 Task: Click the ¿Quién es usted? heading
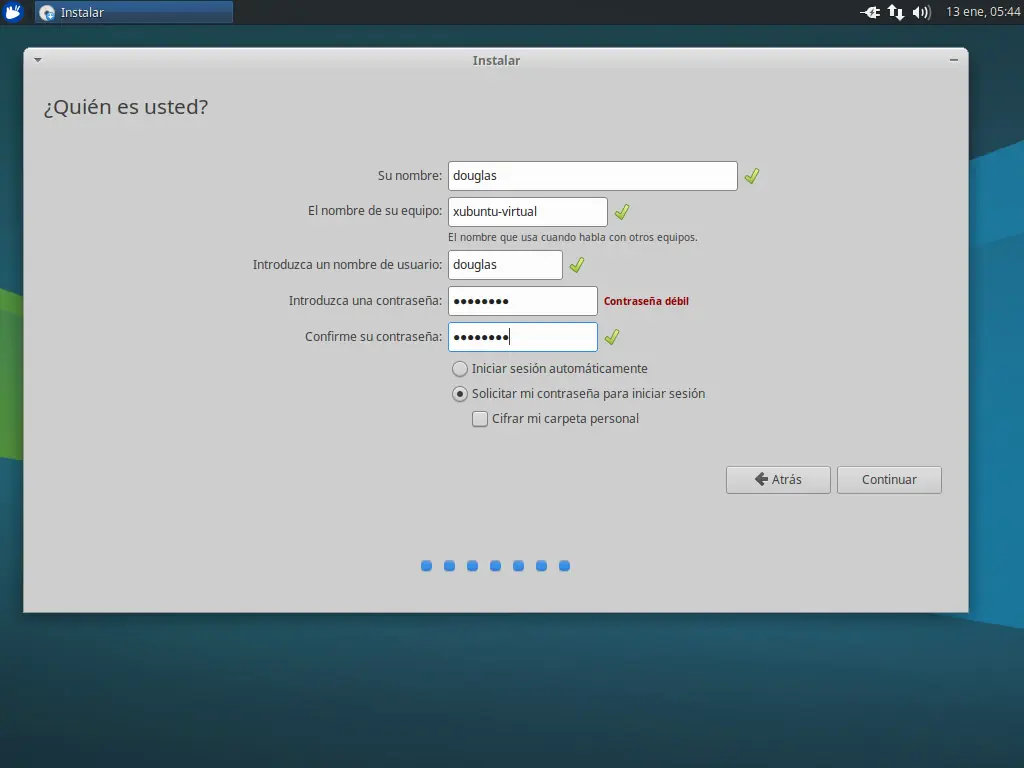pyautogui.click(x=125, y=106)
